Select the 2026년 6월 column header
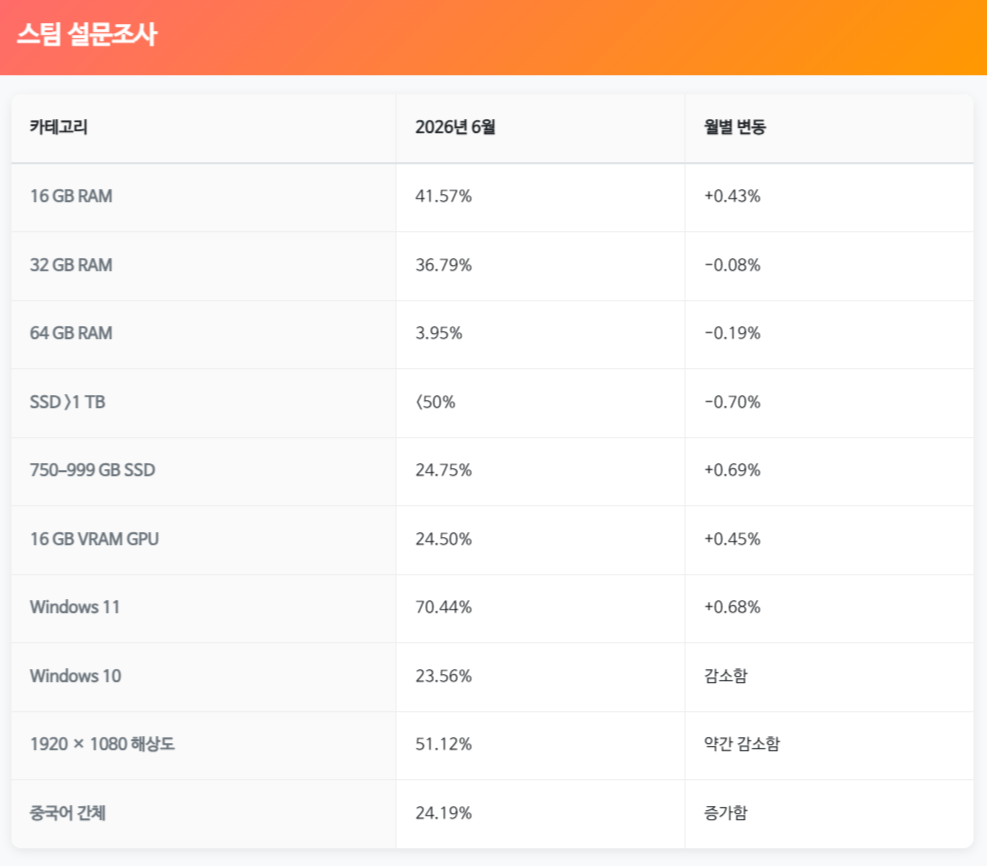Screen dimensions: 987x866 coord(455,127)
